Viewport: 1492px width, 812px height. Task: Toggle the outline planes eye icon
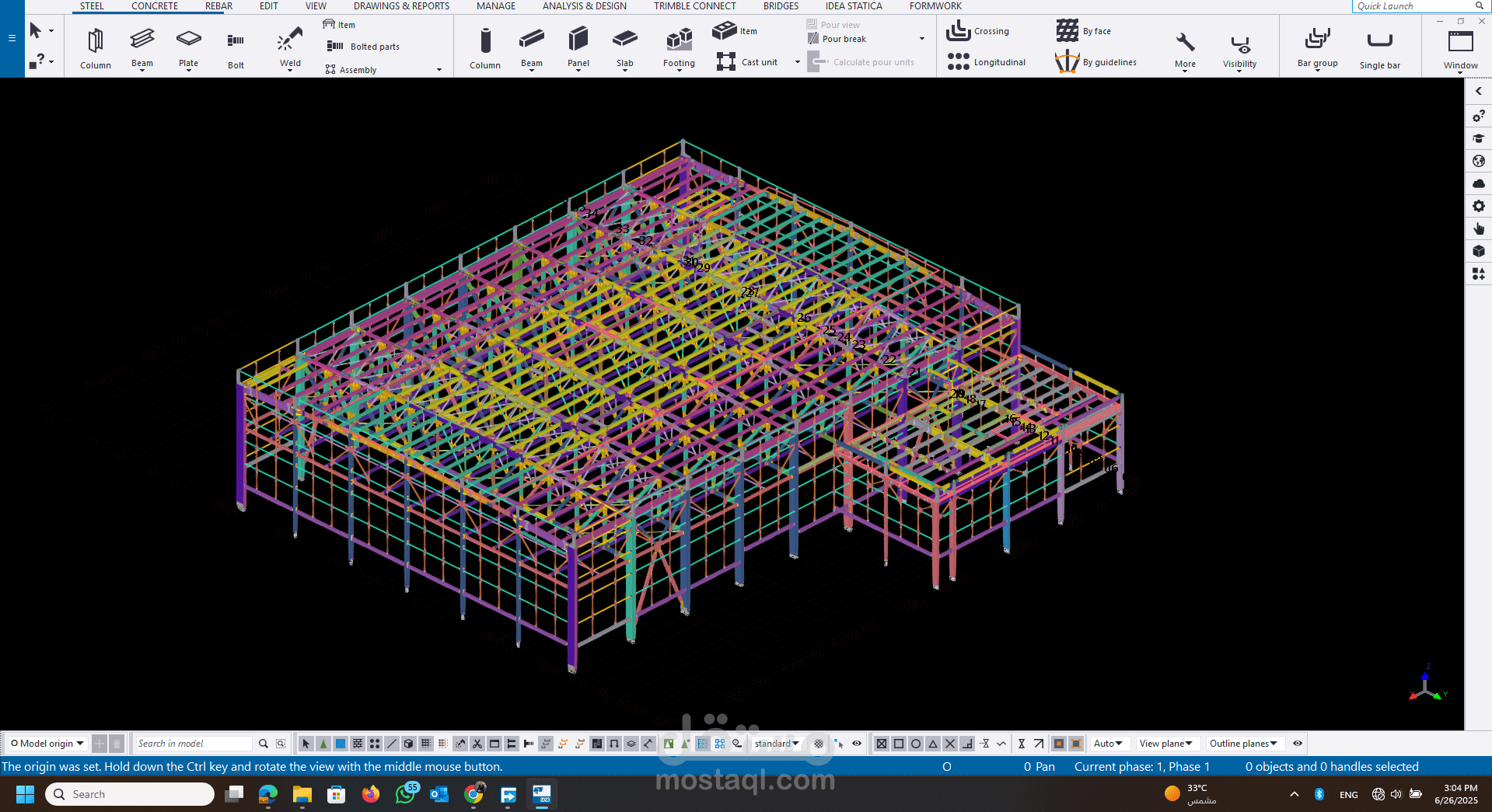click(1298, 744)
